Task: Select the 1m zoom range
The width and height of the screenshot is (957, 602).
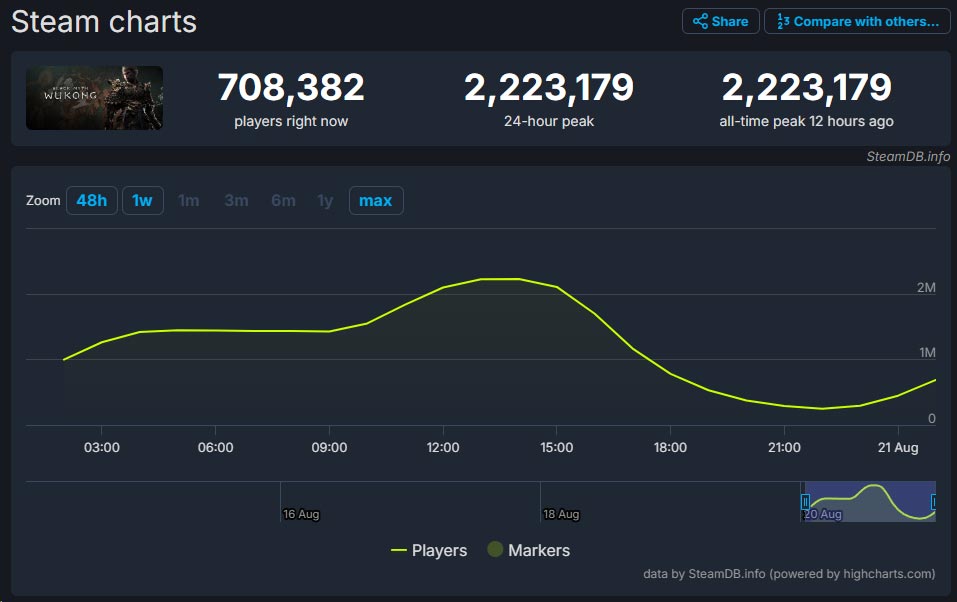Action: (188, 200)
